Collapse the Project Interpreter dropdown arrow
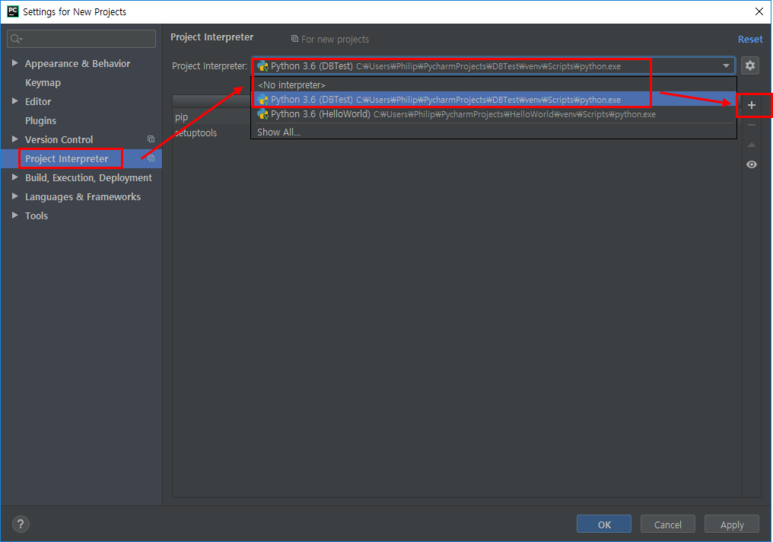 (726, 66)
